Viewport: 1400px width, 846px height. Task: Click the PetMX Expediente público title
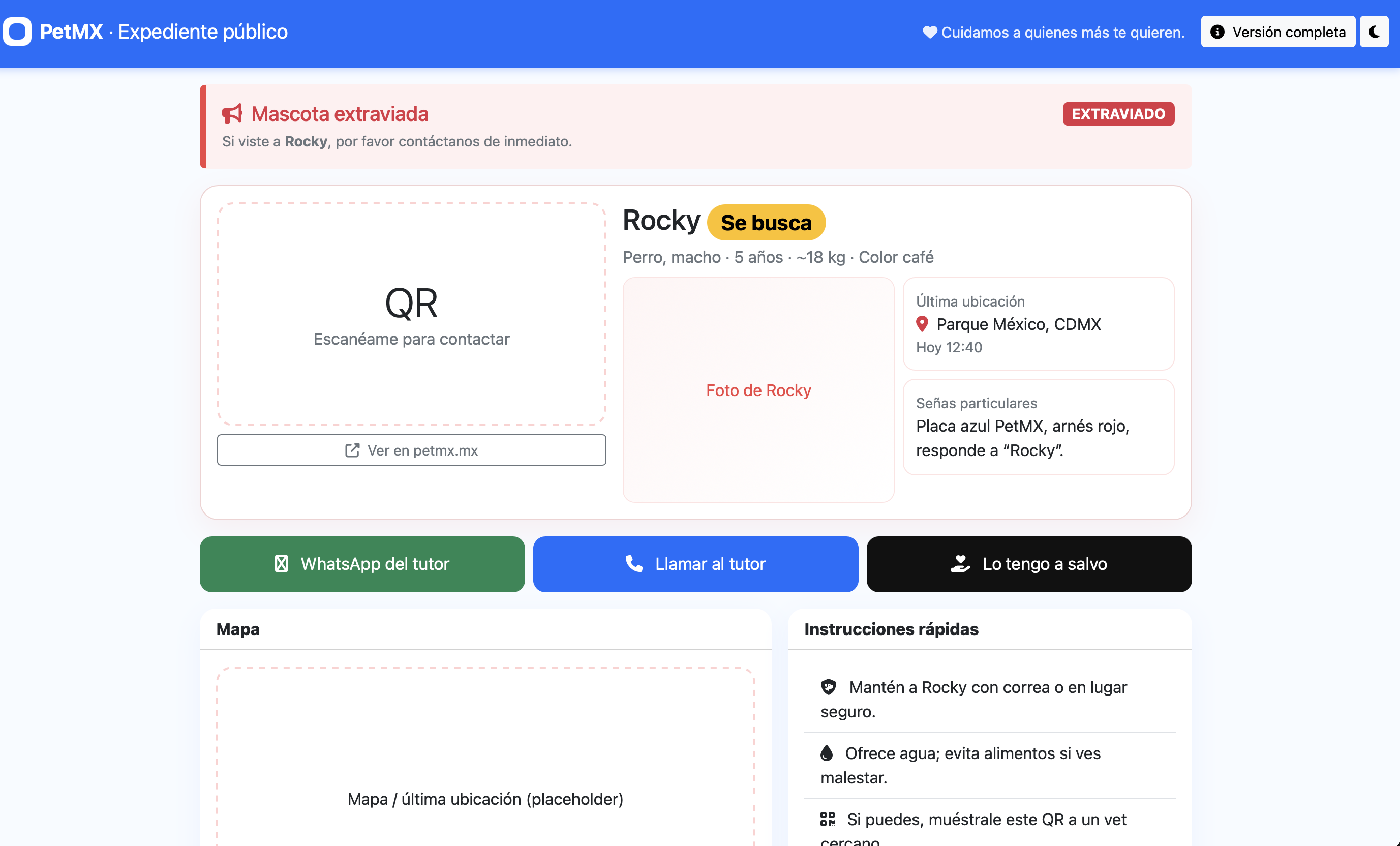[x=164, y=32]
